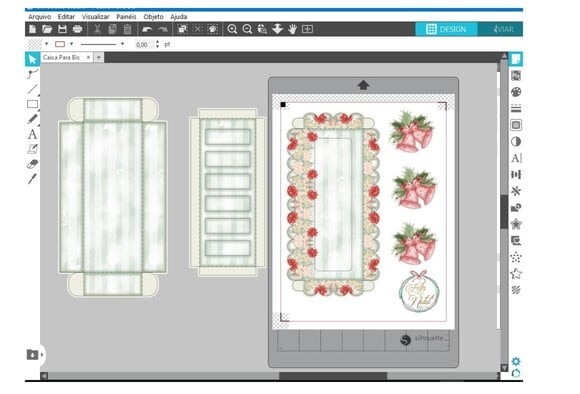Click the Select All icon

182,29
